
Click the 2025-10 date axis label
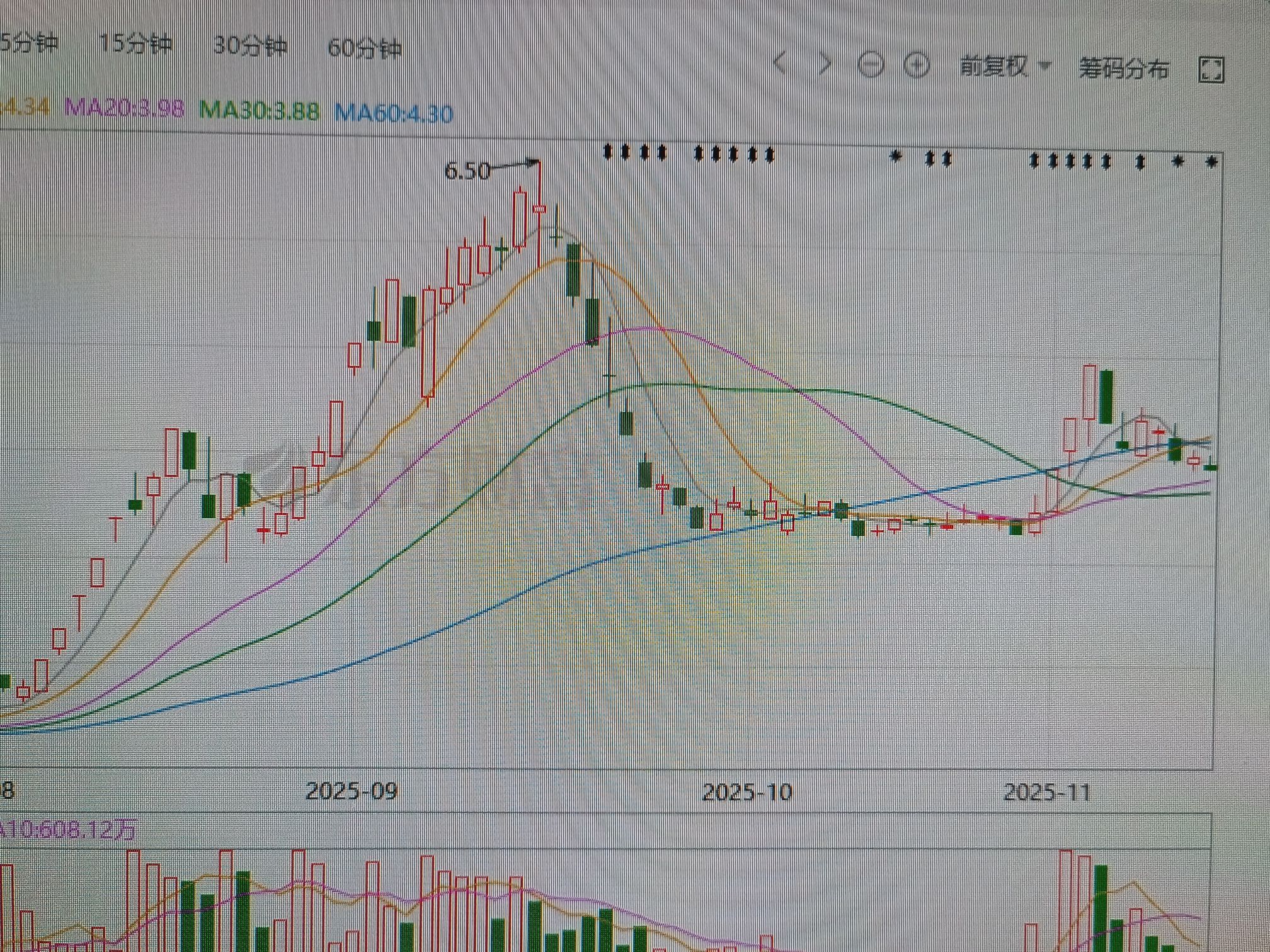pos(747,791)
